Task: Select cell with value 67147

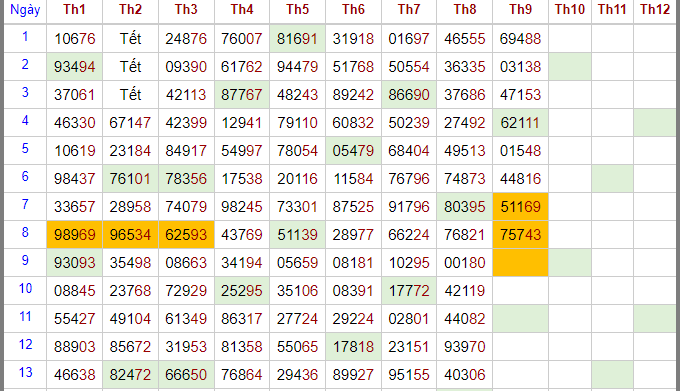Action: click(x=130, y=123)
